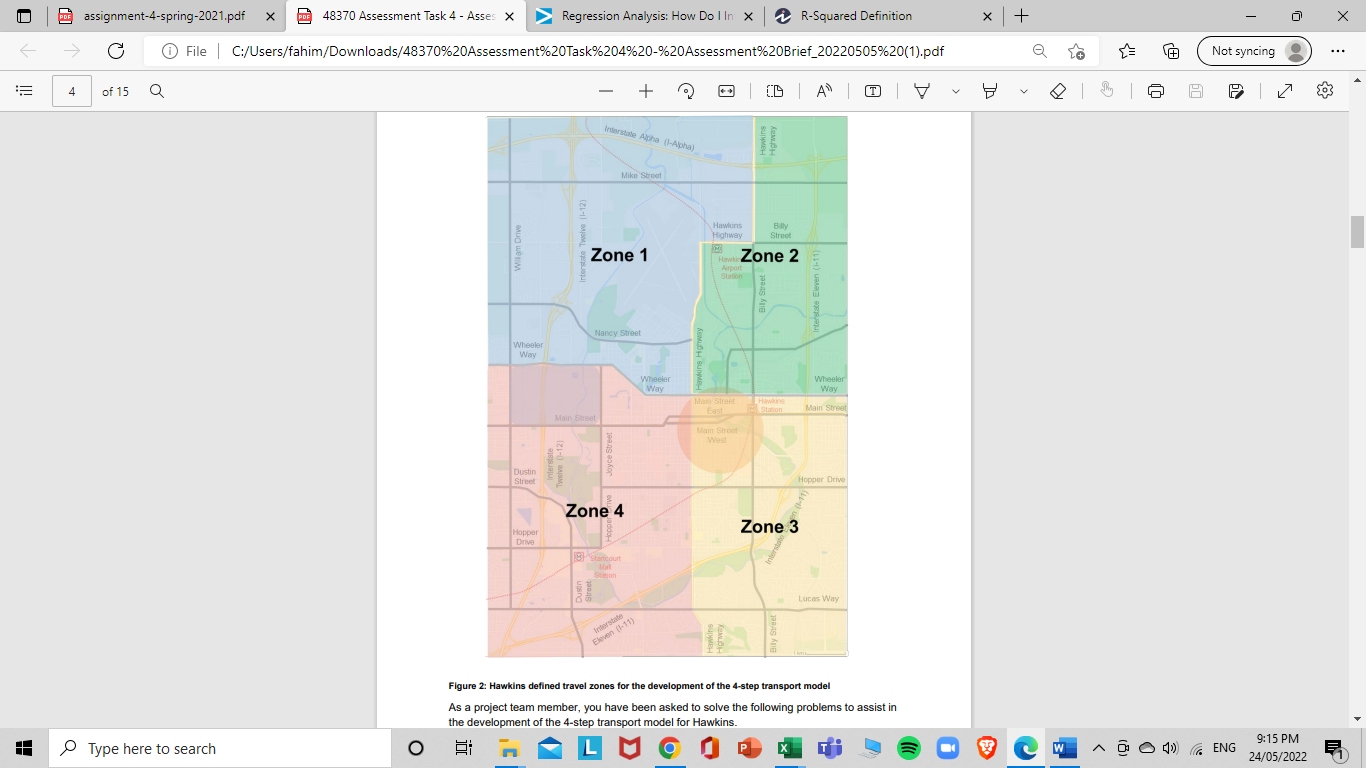Close the assignment-4-spring-2021.pdf tab
Screen dimensions: 1366x768
tap(270, 16)
